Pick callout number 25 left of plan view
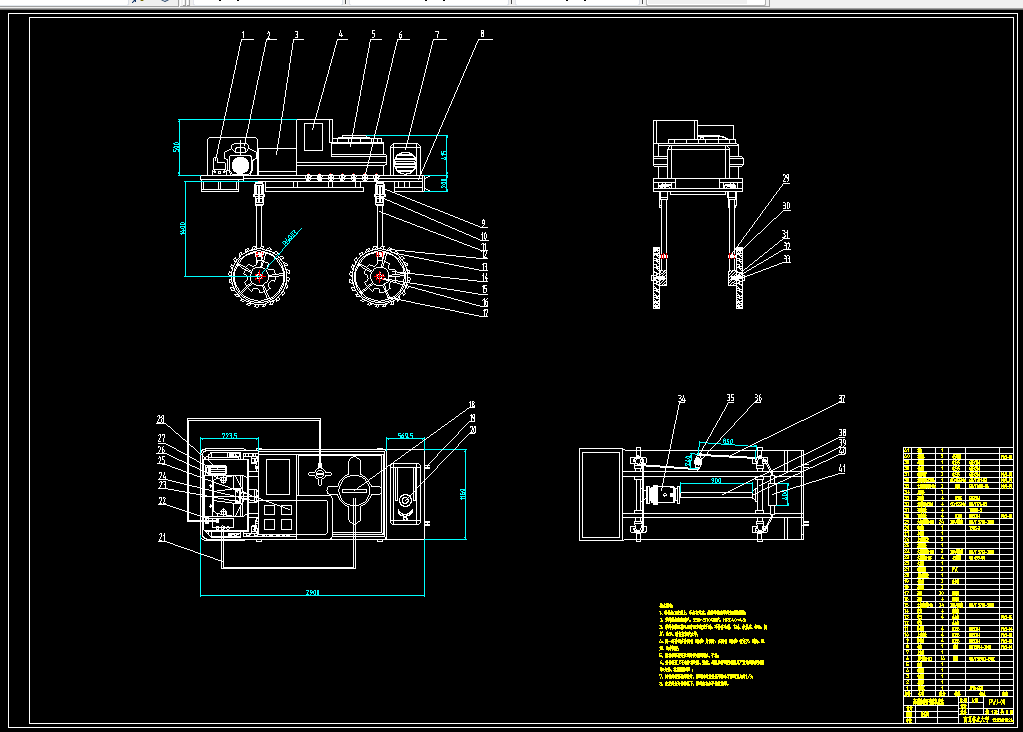 (161, 460)
